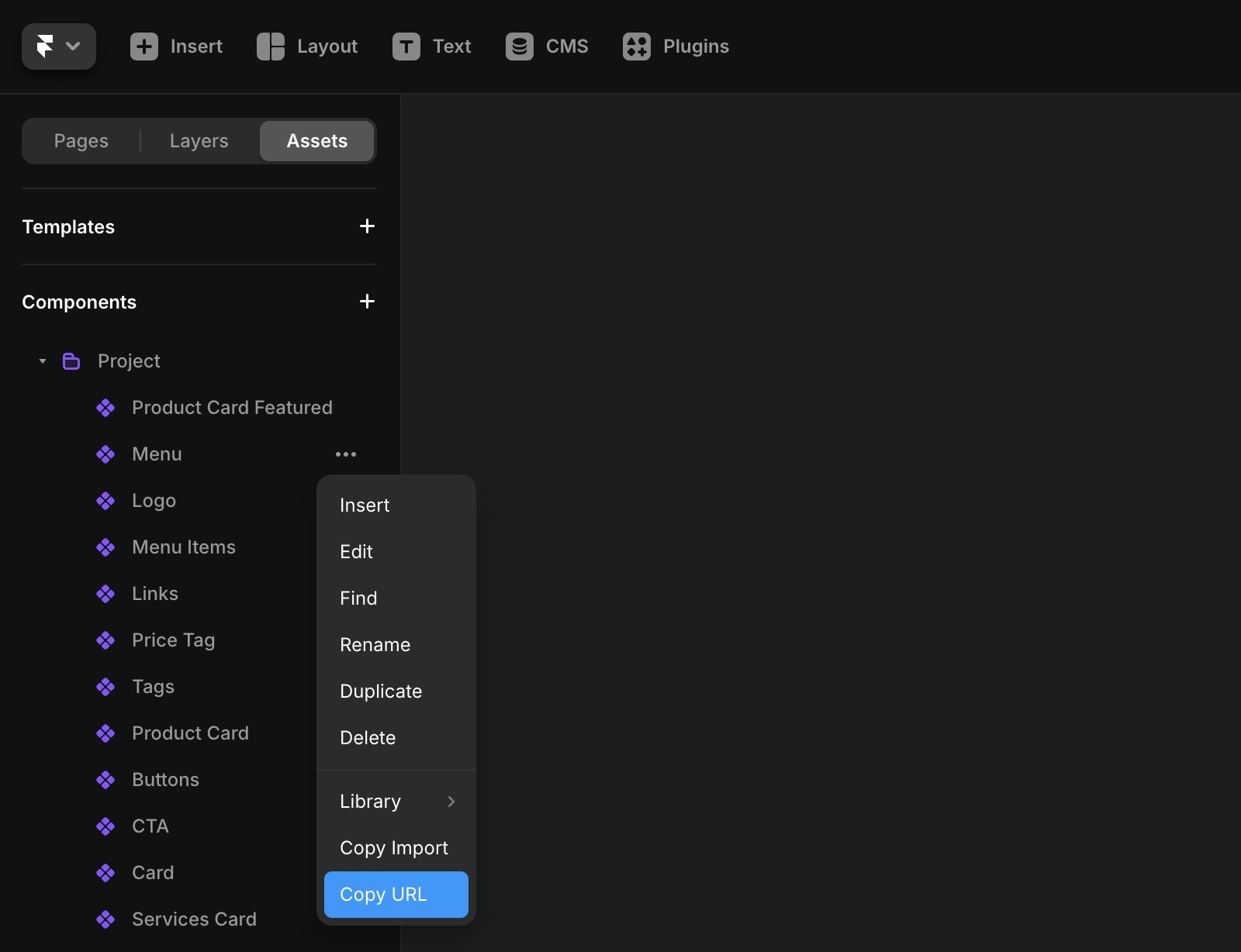This screenshot has width=1241, height=952.
Task: Click the Product Card component icon
Action: click(x=105, y=733)
